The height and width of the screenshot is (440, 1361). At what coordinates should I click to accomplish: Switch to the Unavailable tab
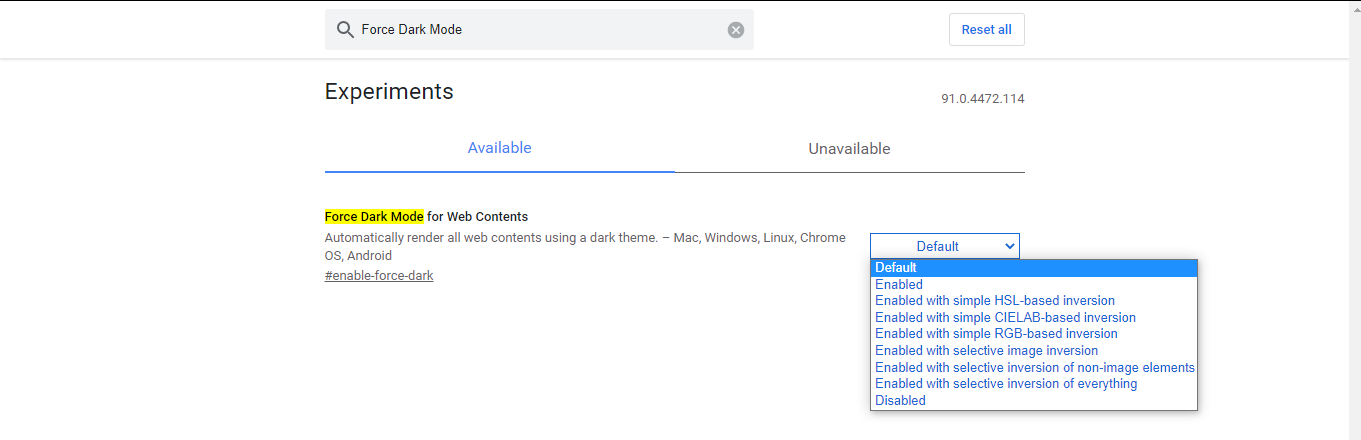(x=850, y=149)
